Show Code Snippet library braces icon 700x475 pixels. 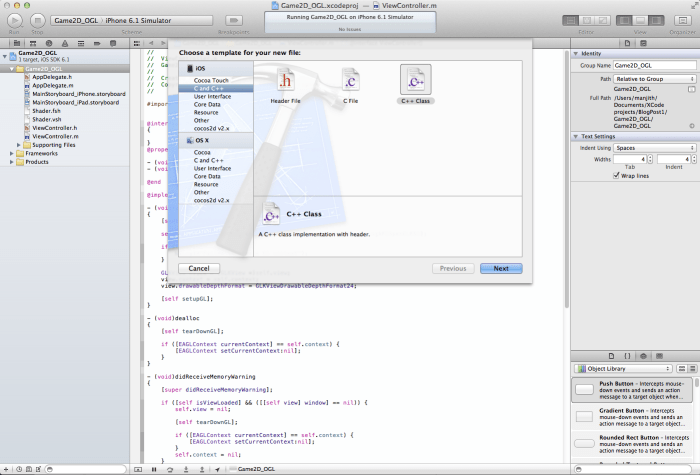(627, 356)
